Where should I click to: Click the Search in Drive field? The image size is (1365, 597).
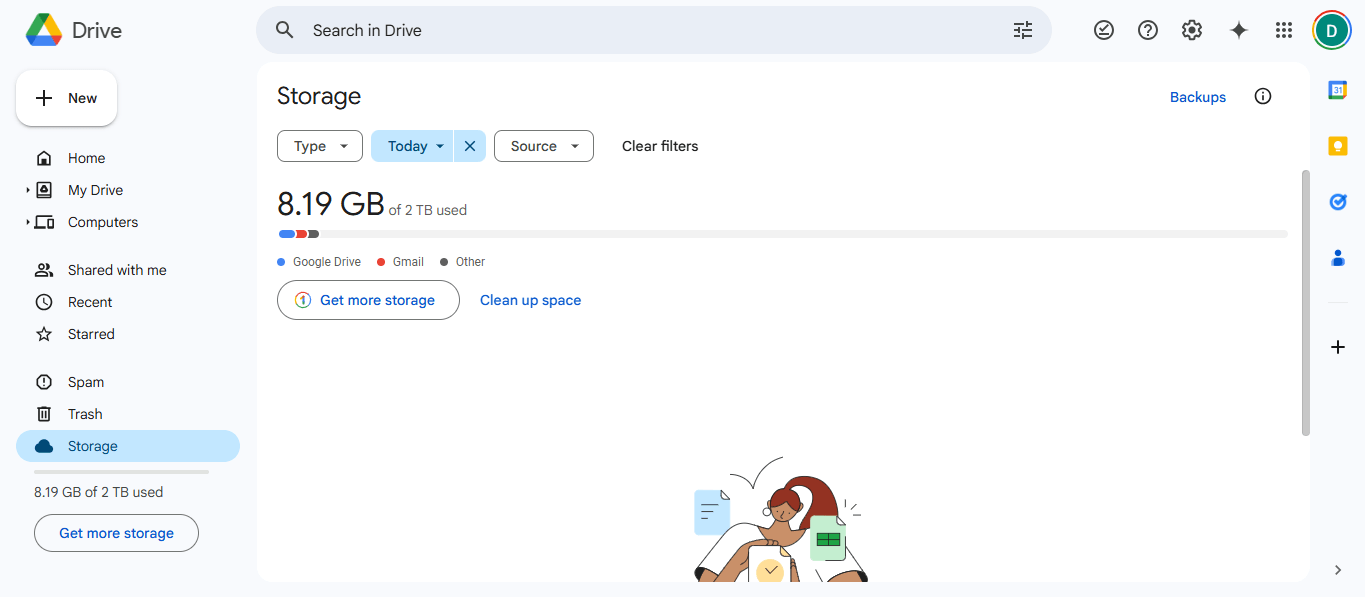point(654,30)
